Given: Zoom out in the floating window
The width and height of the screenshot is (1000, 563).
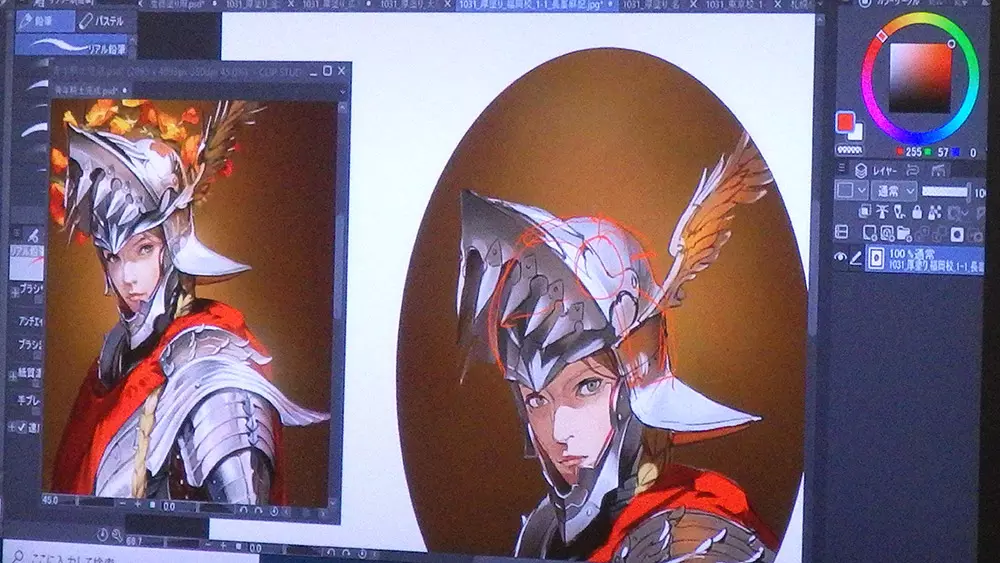Looking at the screenshot, I should tap(122, 504).
